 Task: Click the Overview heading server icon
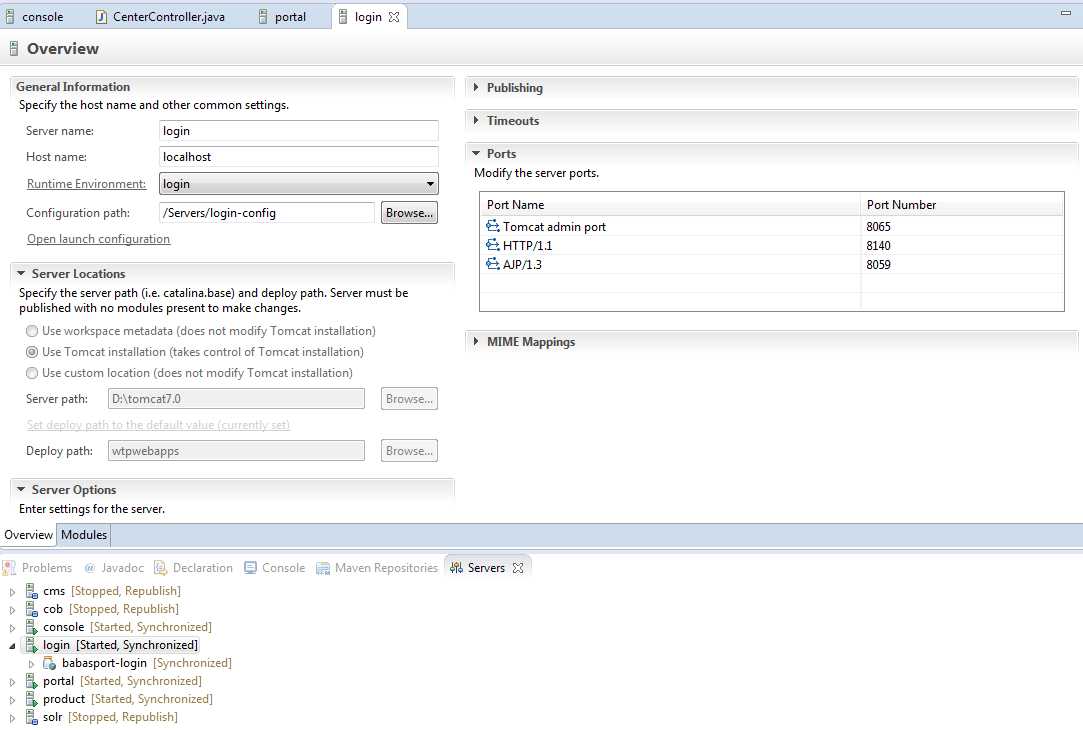[14, 48]
